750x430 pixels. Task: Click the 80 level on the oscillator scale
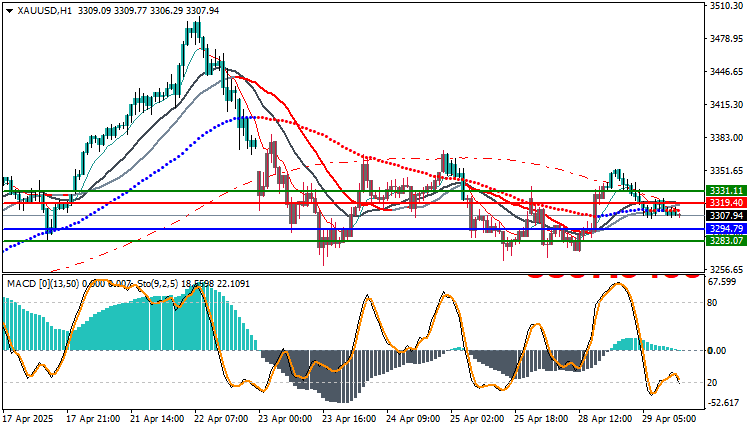712,303
